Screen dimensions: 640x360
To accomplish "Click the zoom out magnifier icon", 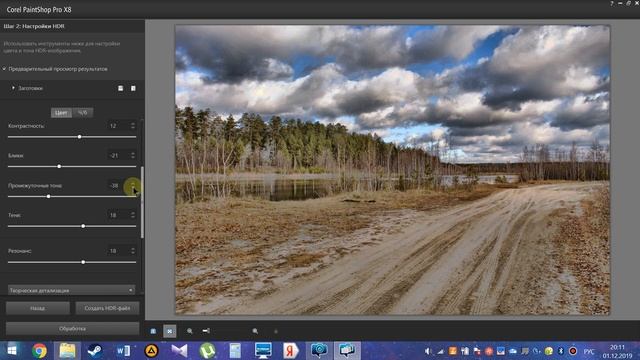I will (x=190, y=331).
